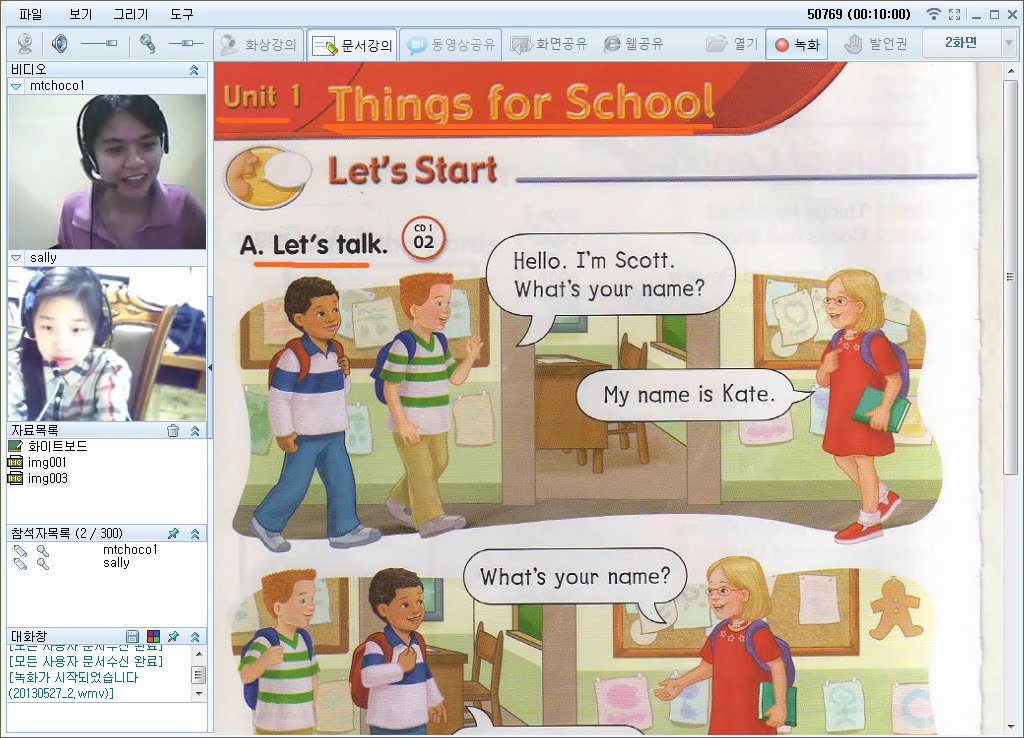Viewport: 1024px width, 738px height.
Task: Click the mtchoco1 webcam video
Action: [x=107, y=171]
